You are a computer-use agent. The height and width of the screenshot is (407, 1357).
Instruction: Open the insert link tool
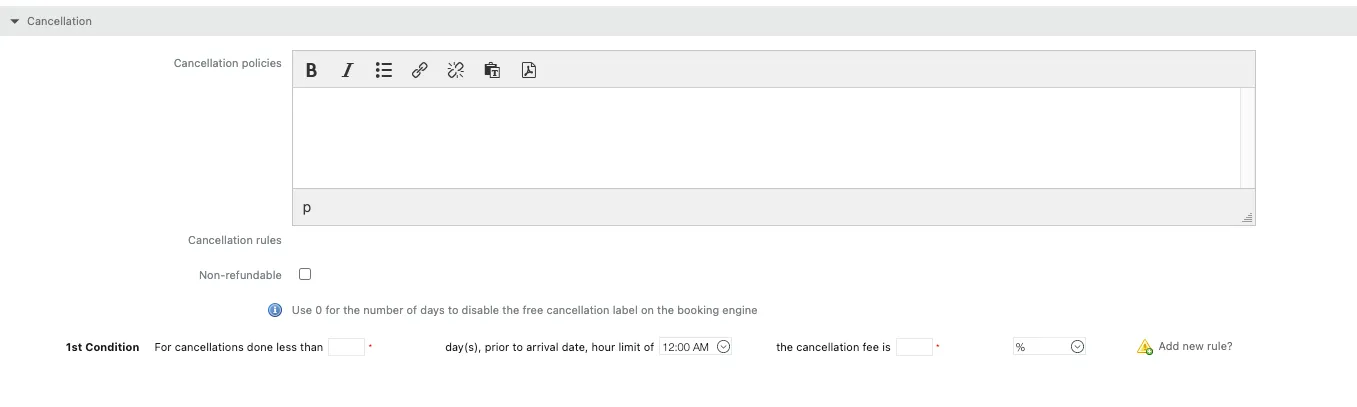click(x=420, y=70)
